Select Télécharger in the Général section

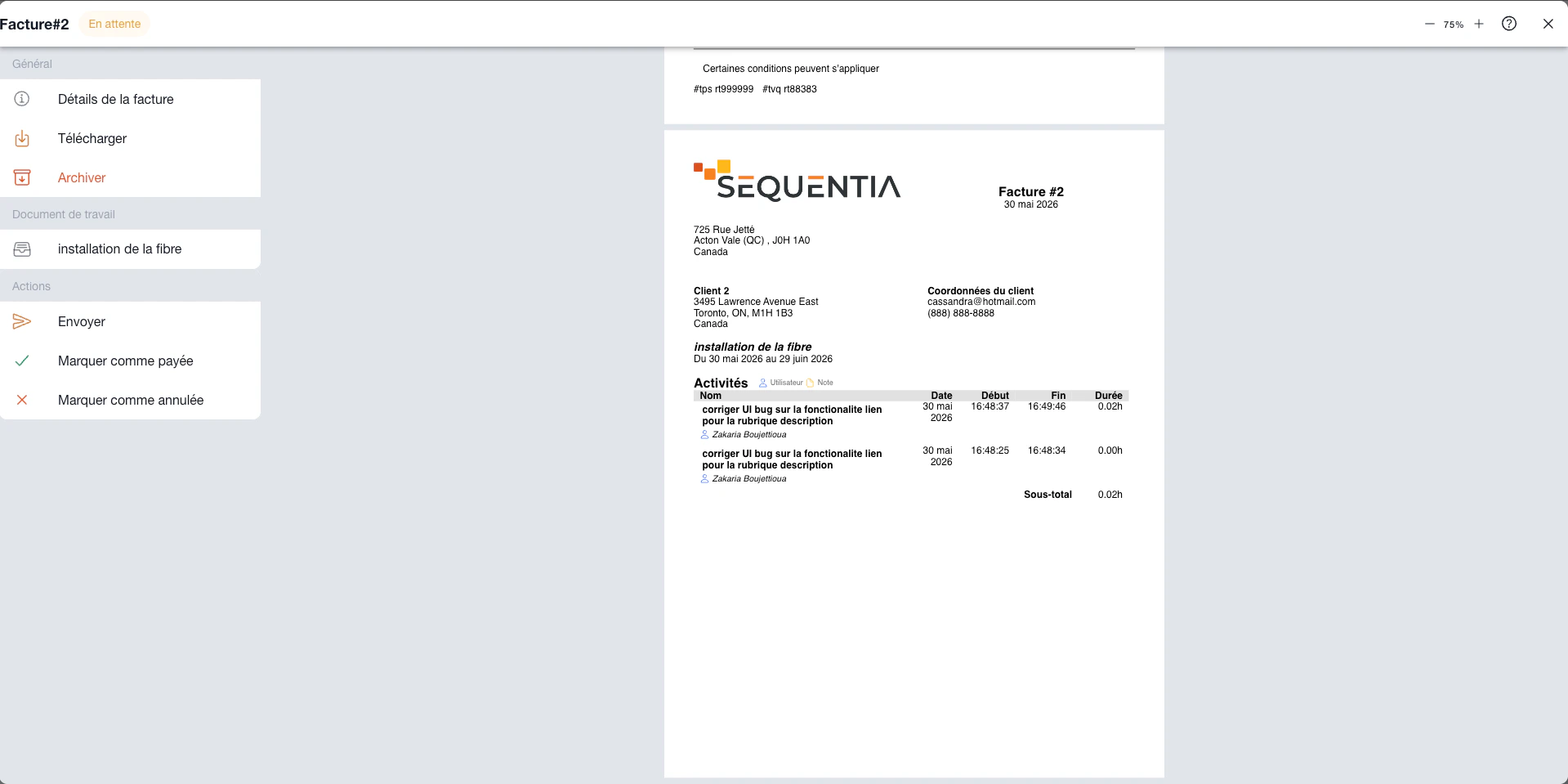tap(131, 138)
